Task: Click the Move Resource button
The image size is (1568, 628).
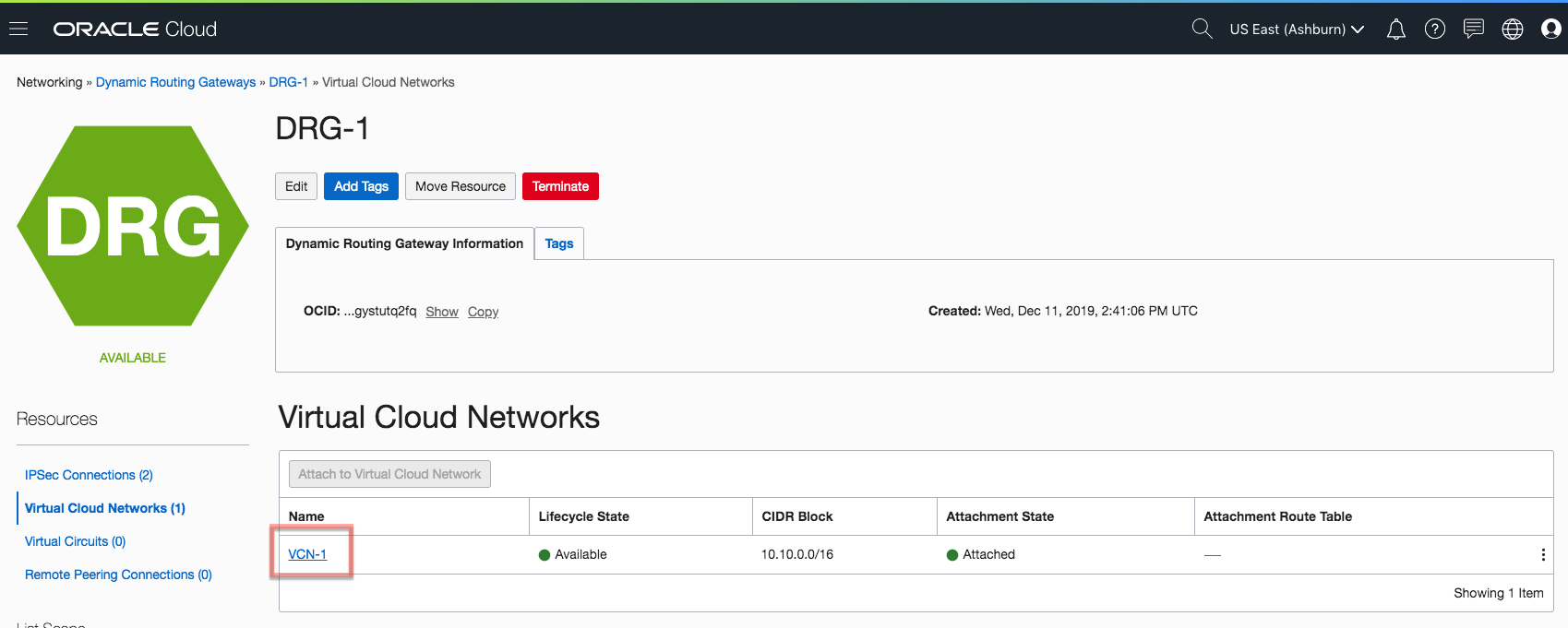Action: click(460, 186)
